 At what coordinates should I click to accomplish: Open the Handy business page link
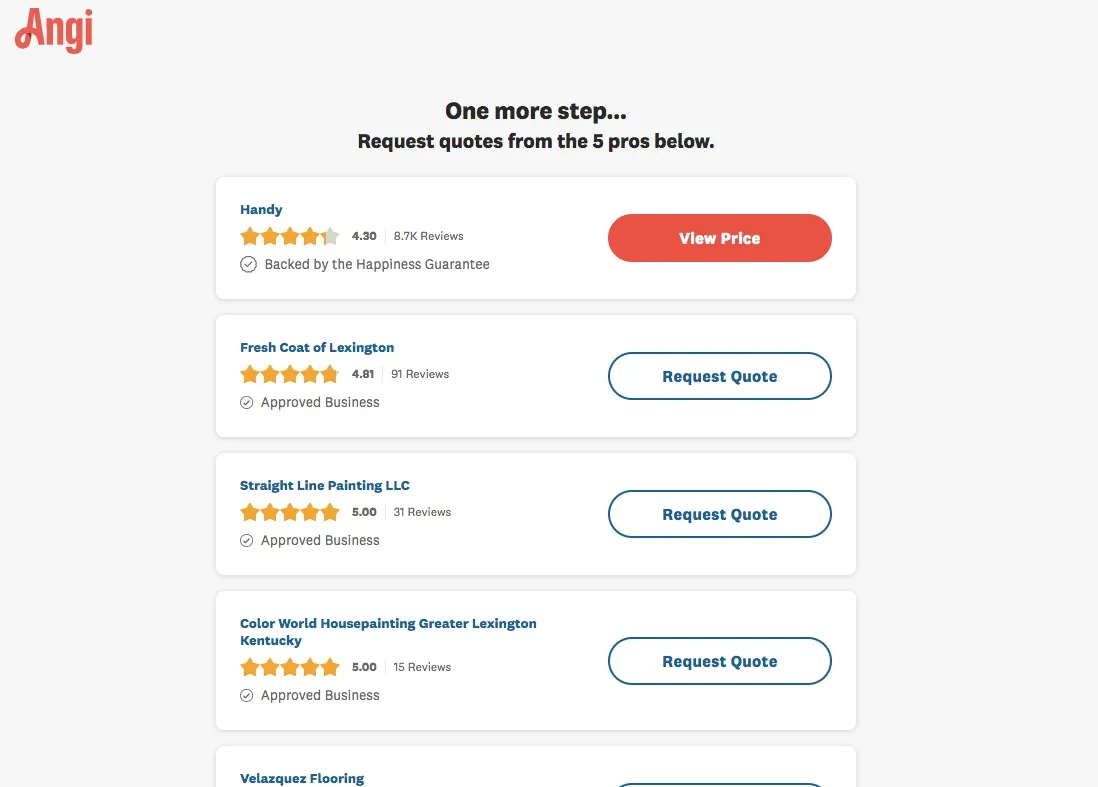tap(261, 209)
